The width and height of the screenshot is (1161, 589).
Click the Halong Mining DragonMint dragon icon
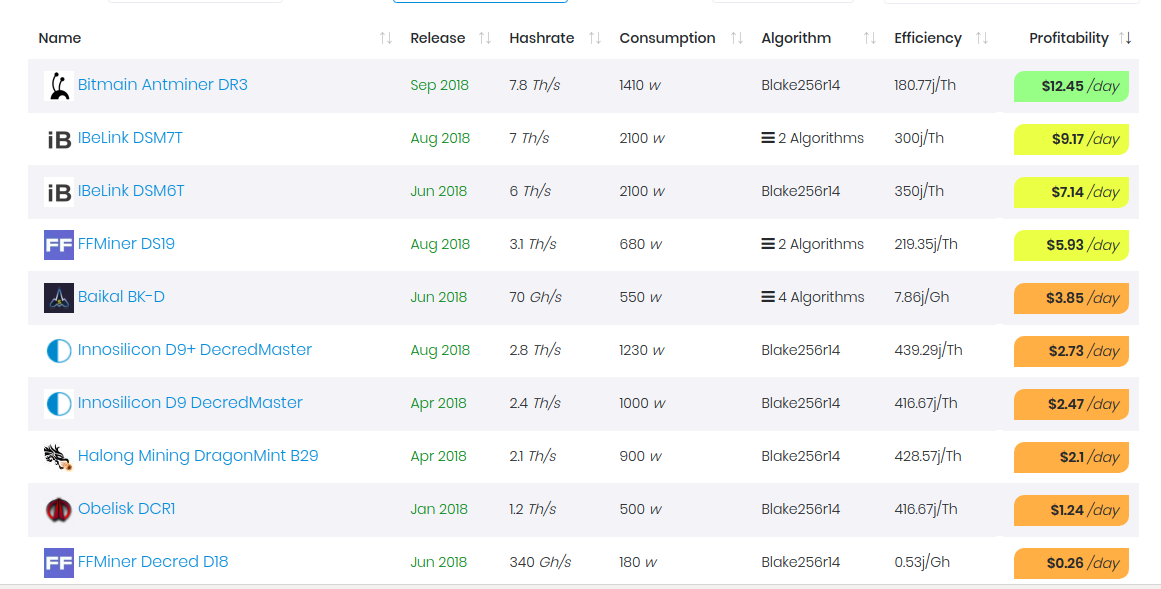[x=58, y=457]
